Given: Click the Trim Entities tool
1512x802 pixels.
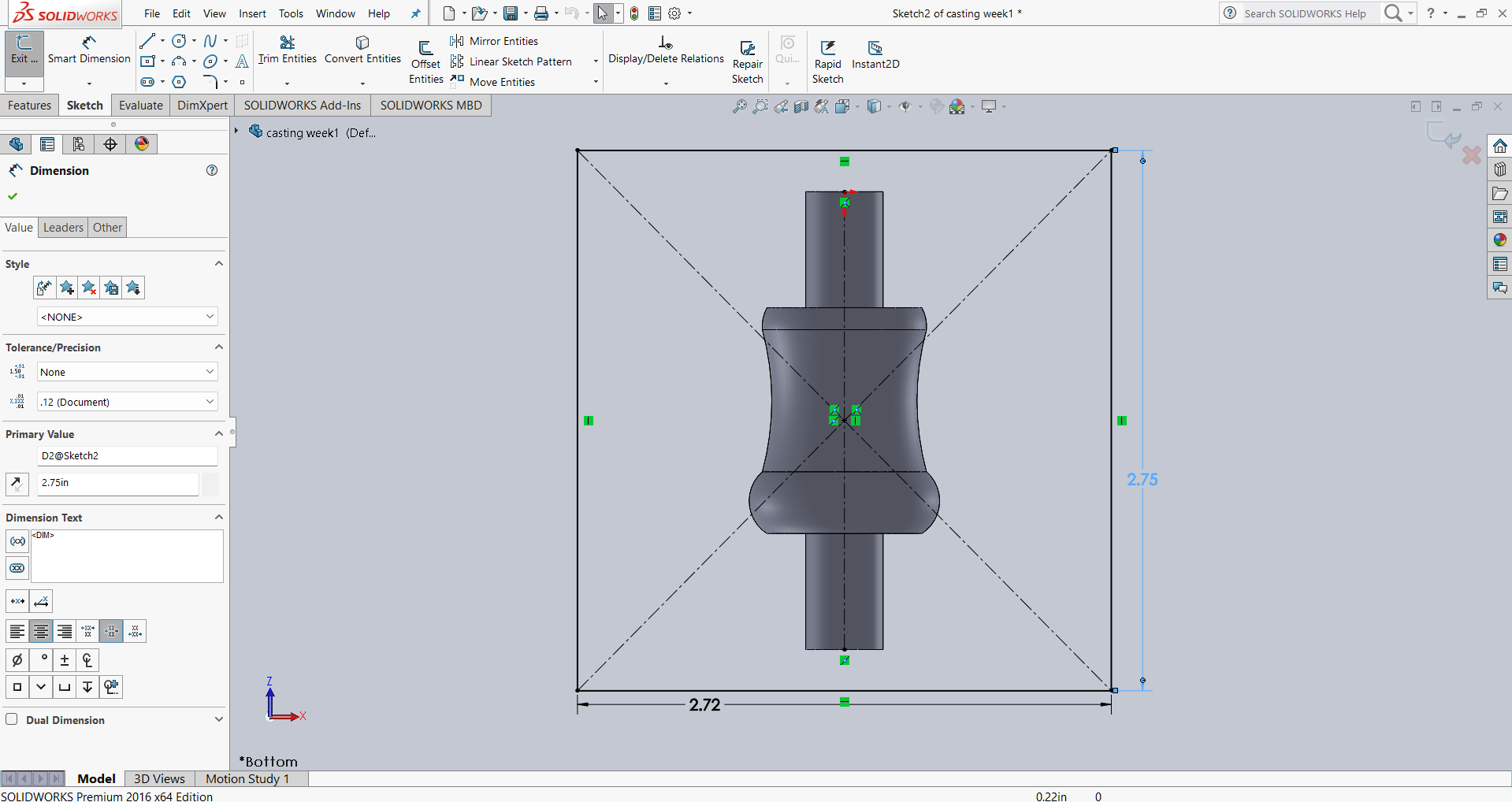Looking at the screenshot, I should pyautogui.click(x=287, y=50).
